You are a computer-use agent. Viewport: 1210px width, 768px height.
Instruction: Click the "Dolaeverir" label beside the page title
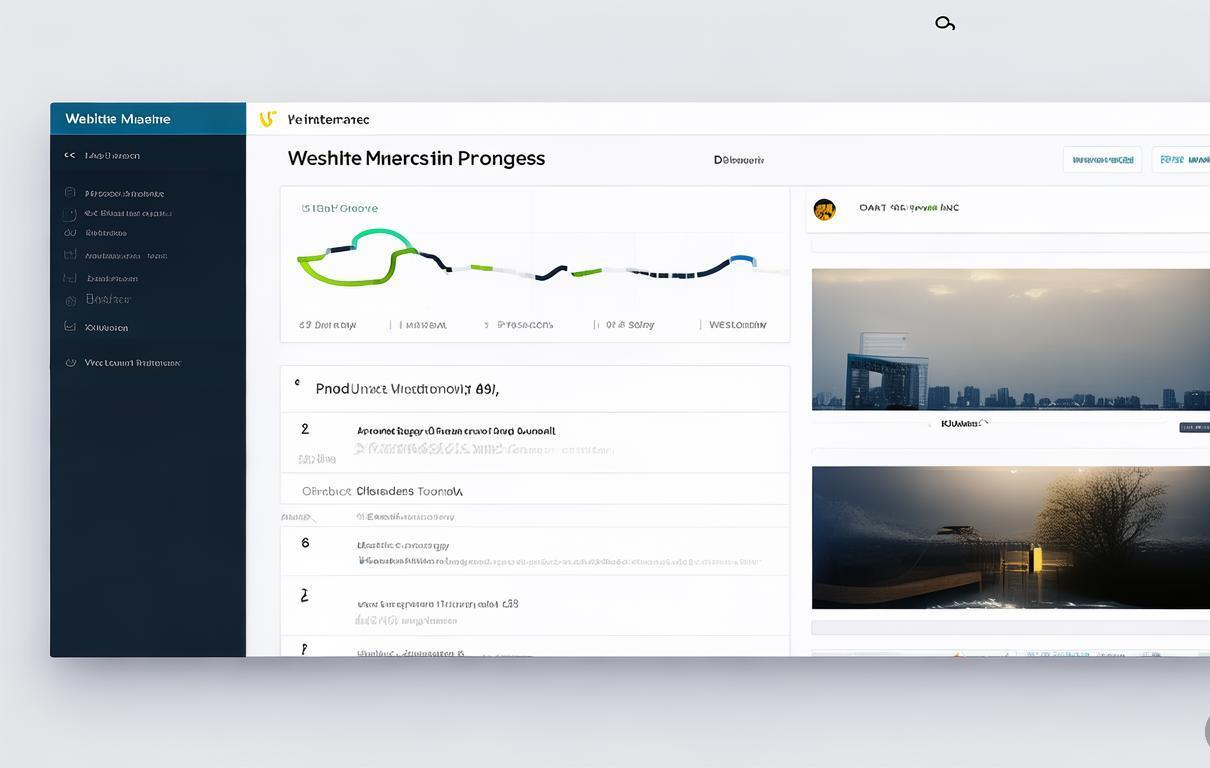pyautogui.click(x=739, y=159)
